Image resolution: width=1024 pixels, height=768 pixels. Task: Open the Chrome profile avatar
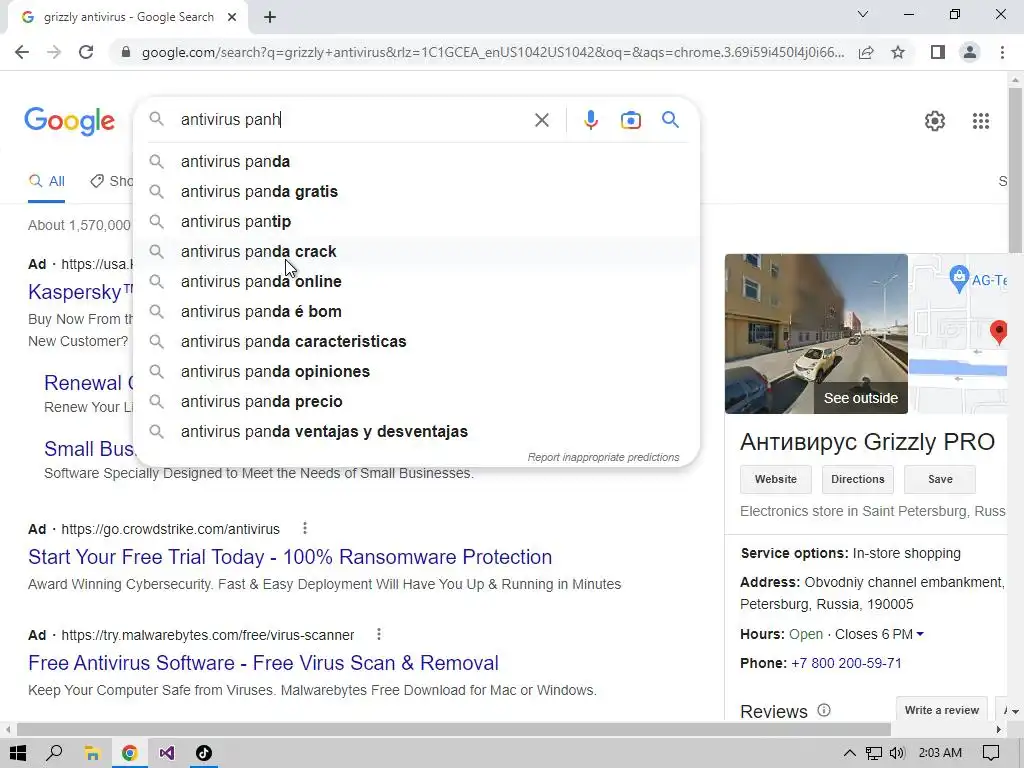(970, 52)
